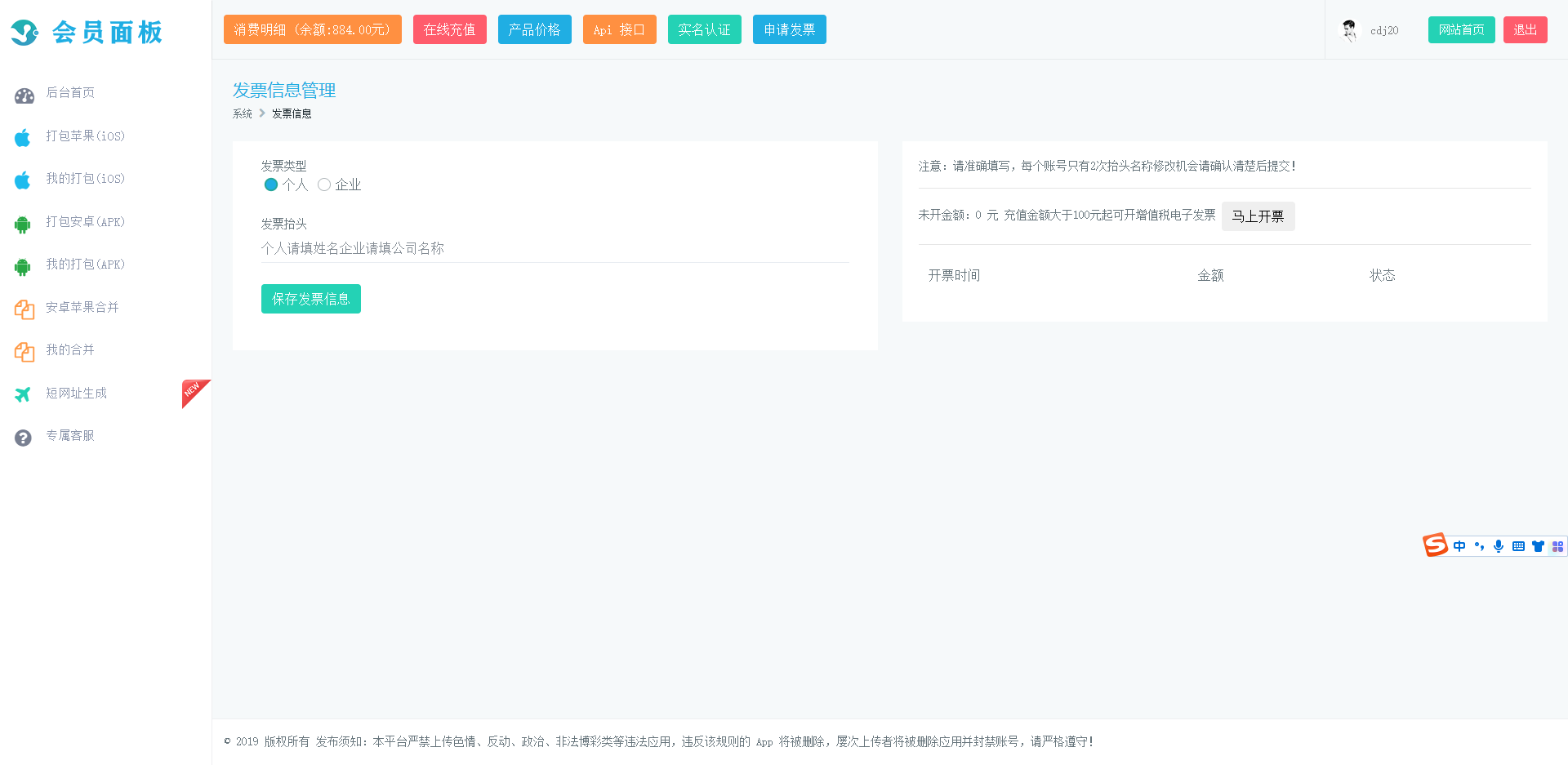Open 我的打包(iOS) in the sidebar

tap(85, 179)
